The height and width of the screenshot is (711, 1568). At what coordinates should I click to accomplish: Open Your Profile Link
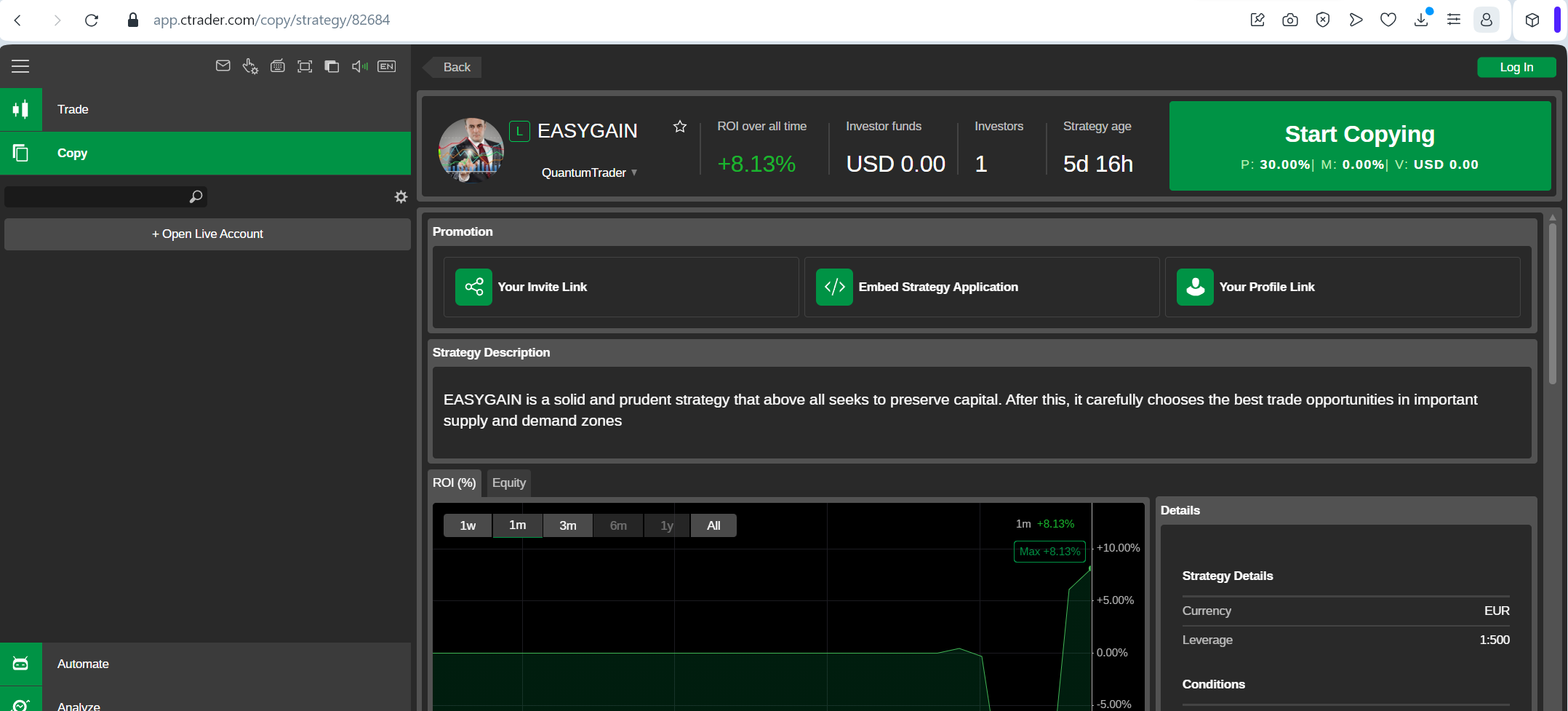click(1343, 287)
